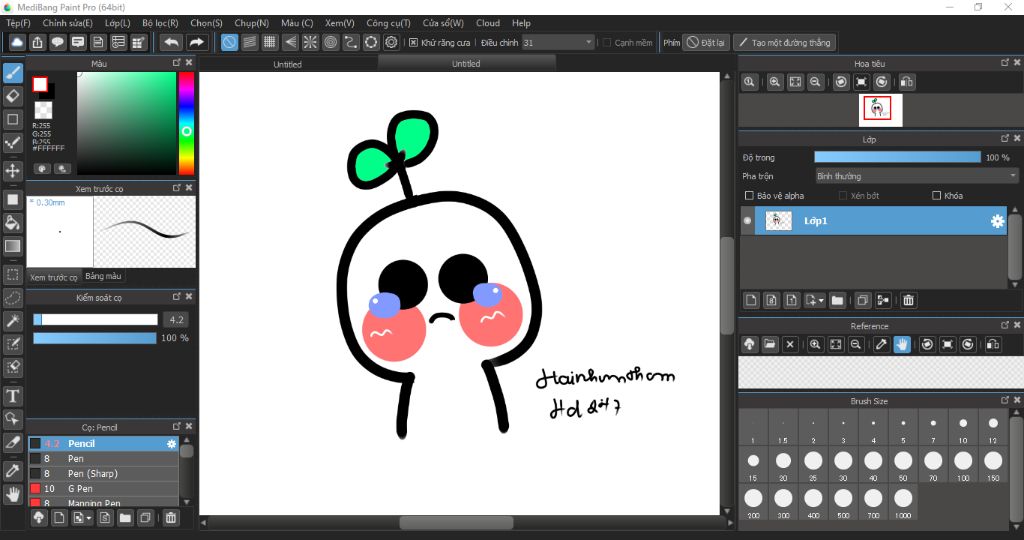Select the Eraser tool in left toolbar

(13, 96)
